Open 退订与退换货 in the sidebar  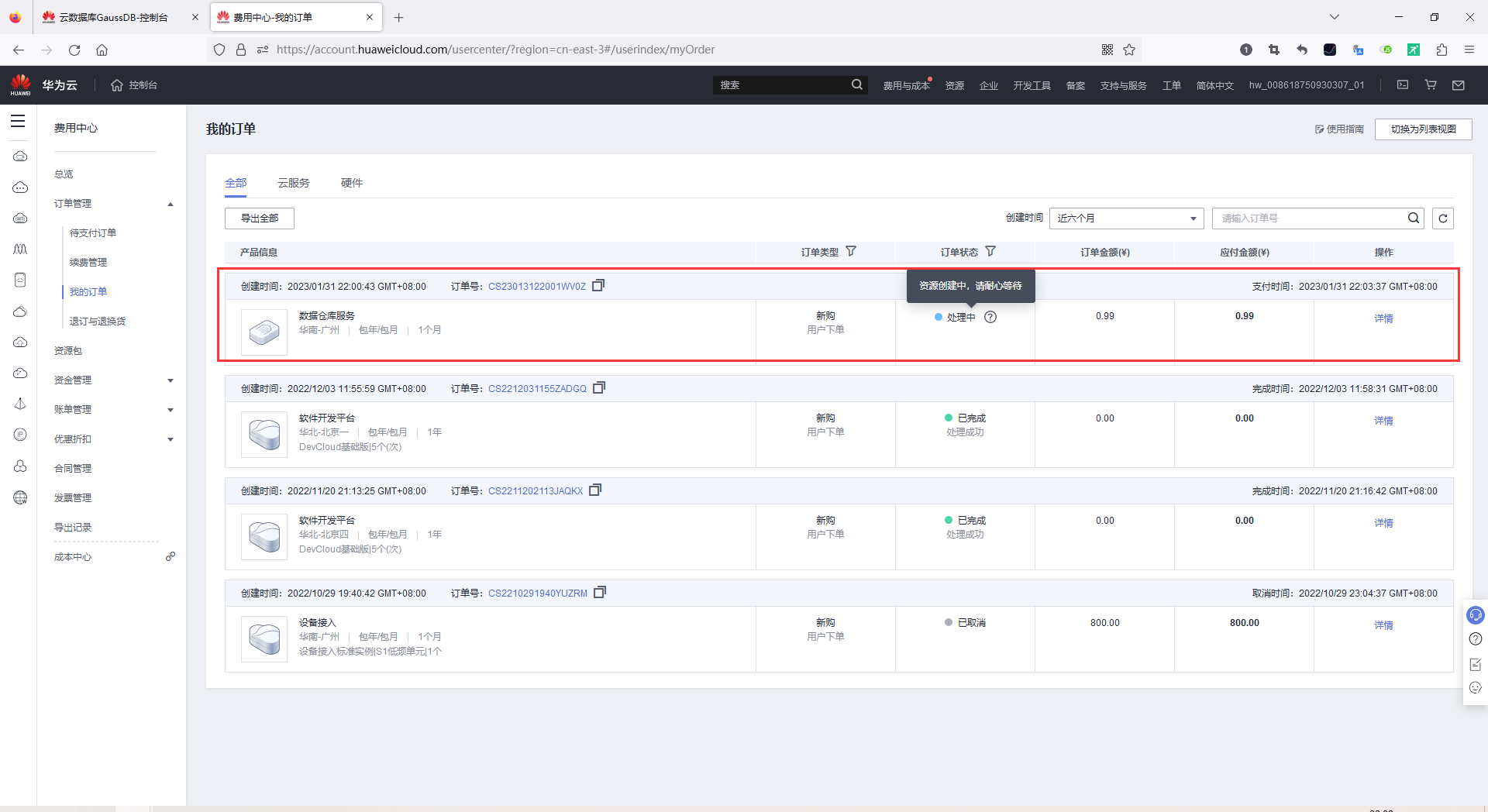point(98,322)
